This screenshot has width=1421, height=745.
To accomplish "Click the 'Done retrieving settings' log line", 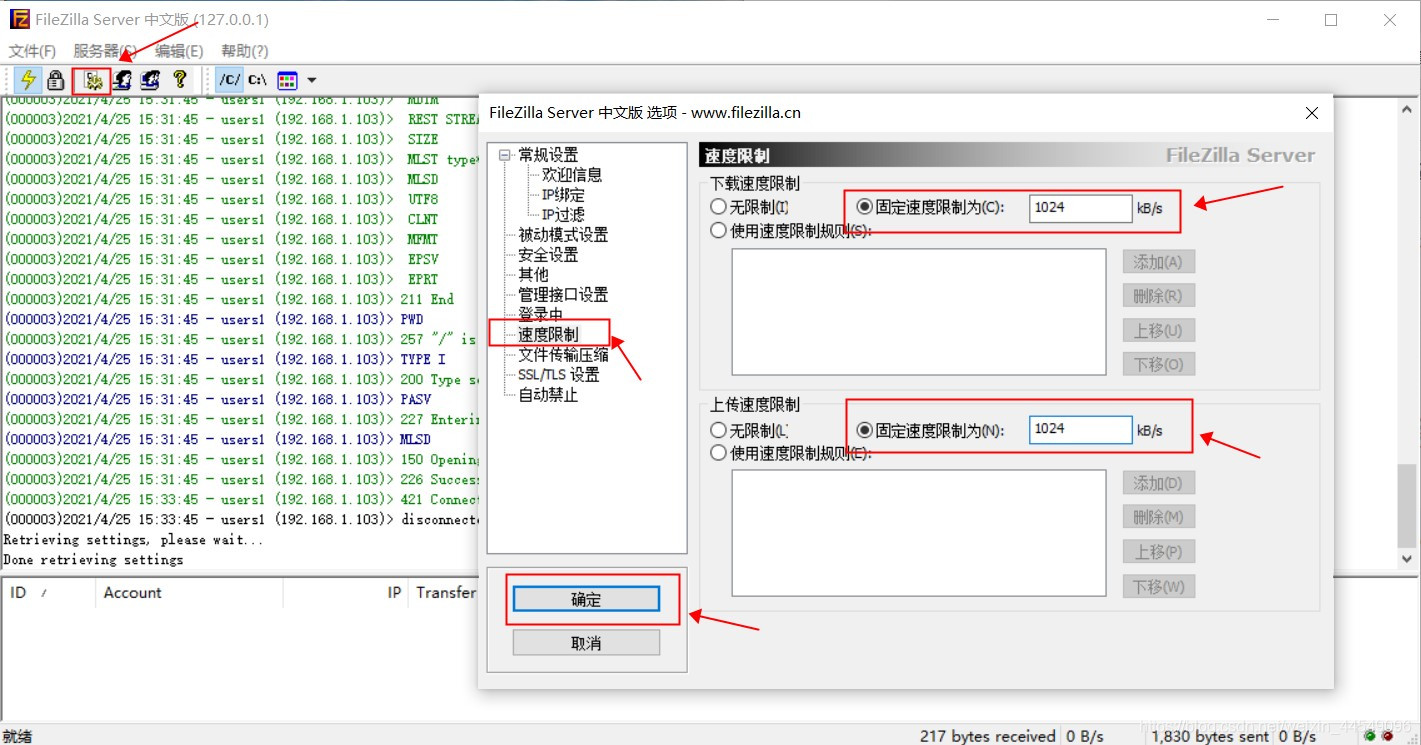I will tap(94, 559).
